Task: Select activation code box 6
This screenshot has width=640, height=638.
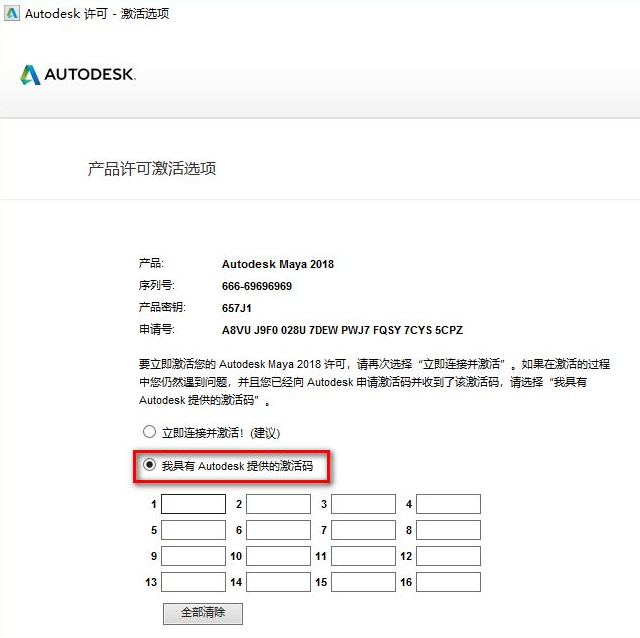Action: (278, 530)
